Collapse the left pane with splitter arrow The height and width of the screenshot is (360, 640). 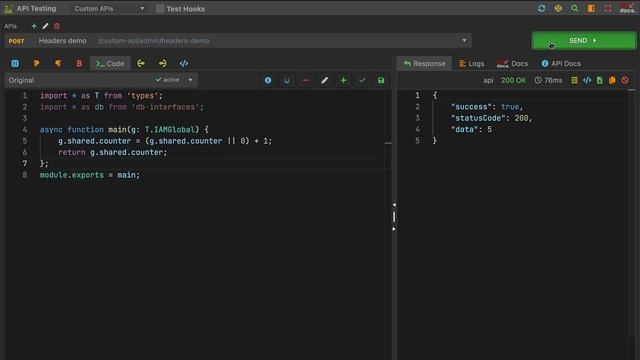[394, 204]
